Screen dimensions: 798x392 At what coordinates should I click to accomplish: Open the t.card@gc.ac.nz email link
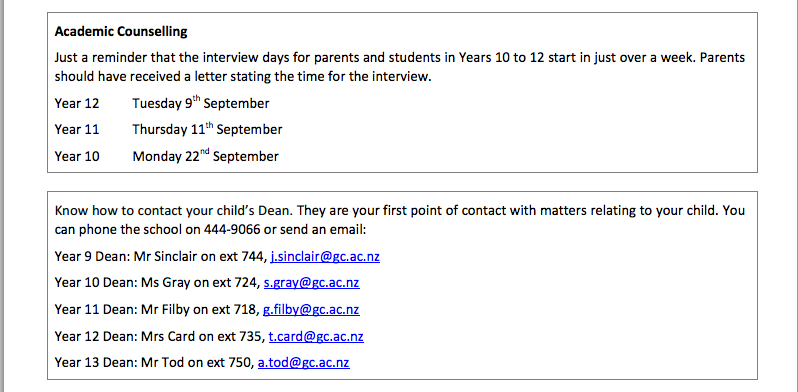(x=316, y=337)
